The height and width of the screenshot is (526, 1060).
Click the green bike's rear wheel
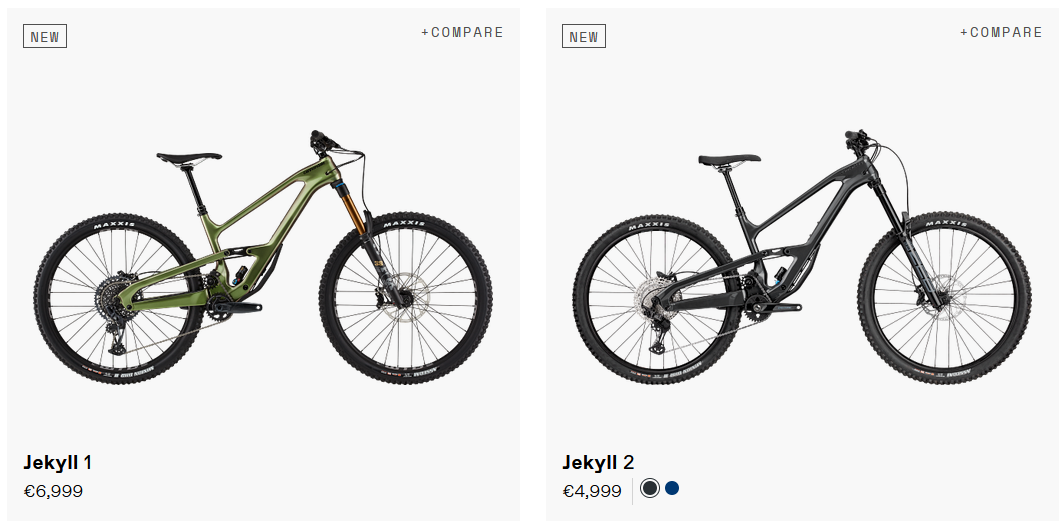(119, 298)
